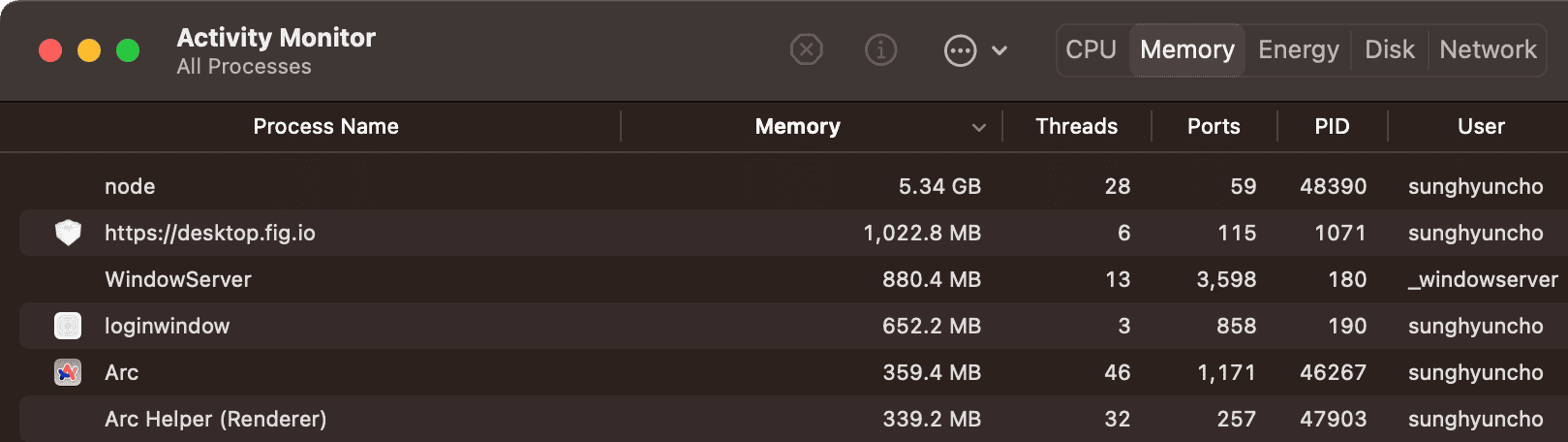Image resolution: width=1568 pixels, height=442 pixels.
Task: Select the Arc Helper (Renderer) row
Action: click(484, 419)
